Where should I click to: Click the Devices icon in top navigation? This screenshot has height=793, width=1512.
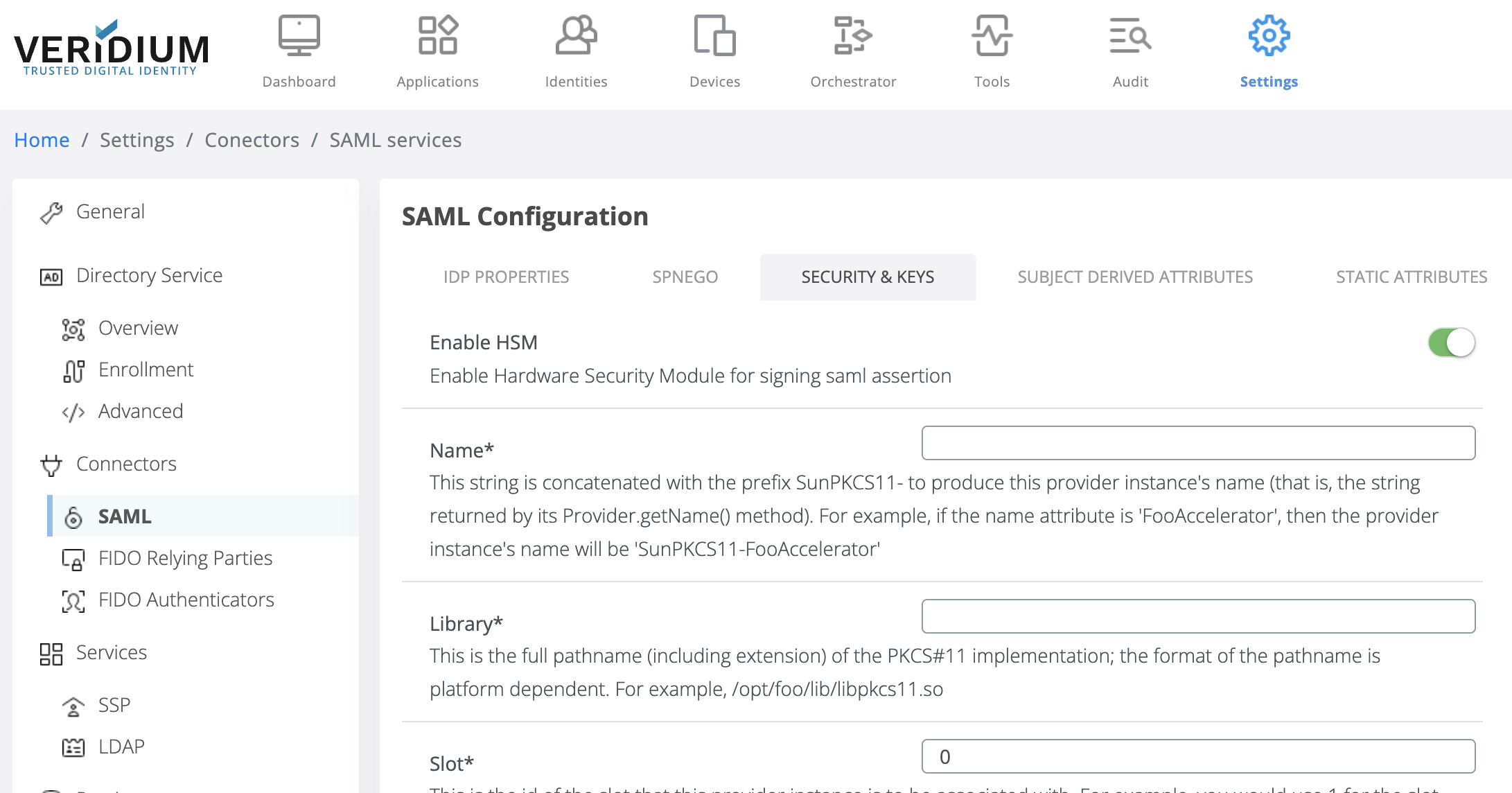(x=714, y=36)
